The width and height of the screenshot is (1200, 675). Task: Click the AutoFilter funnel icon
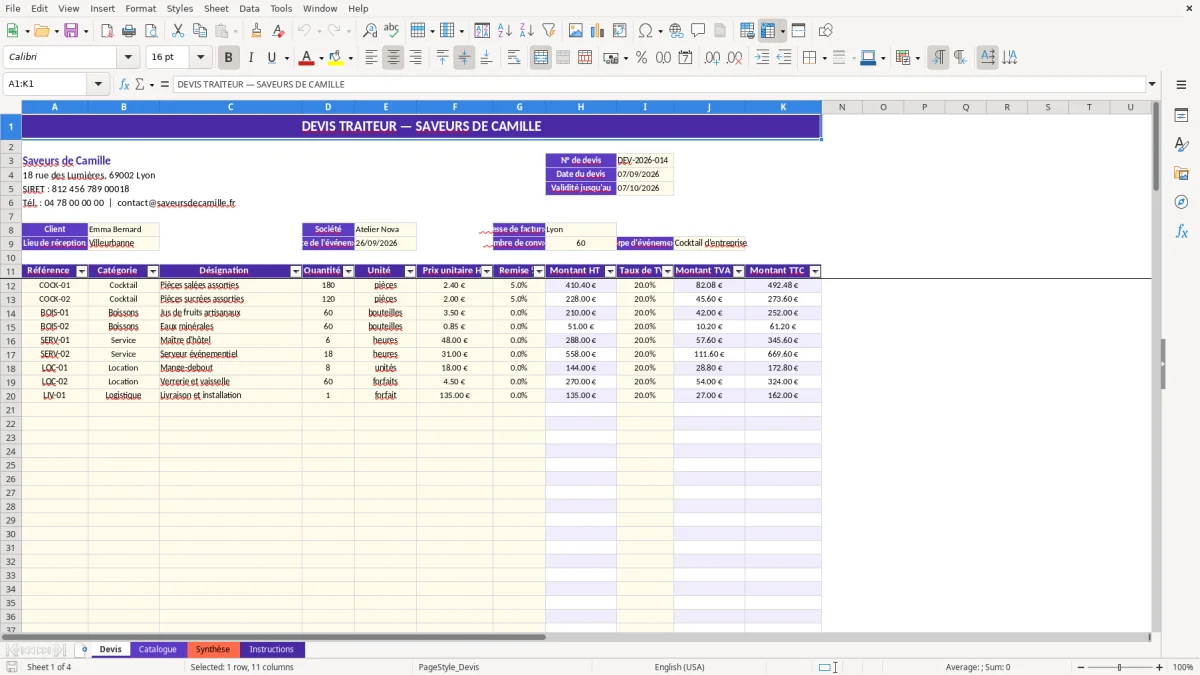pos(549,30)
